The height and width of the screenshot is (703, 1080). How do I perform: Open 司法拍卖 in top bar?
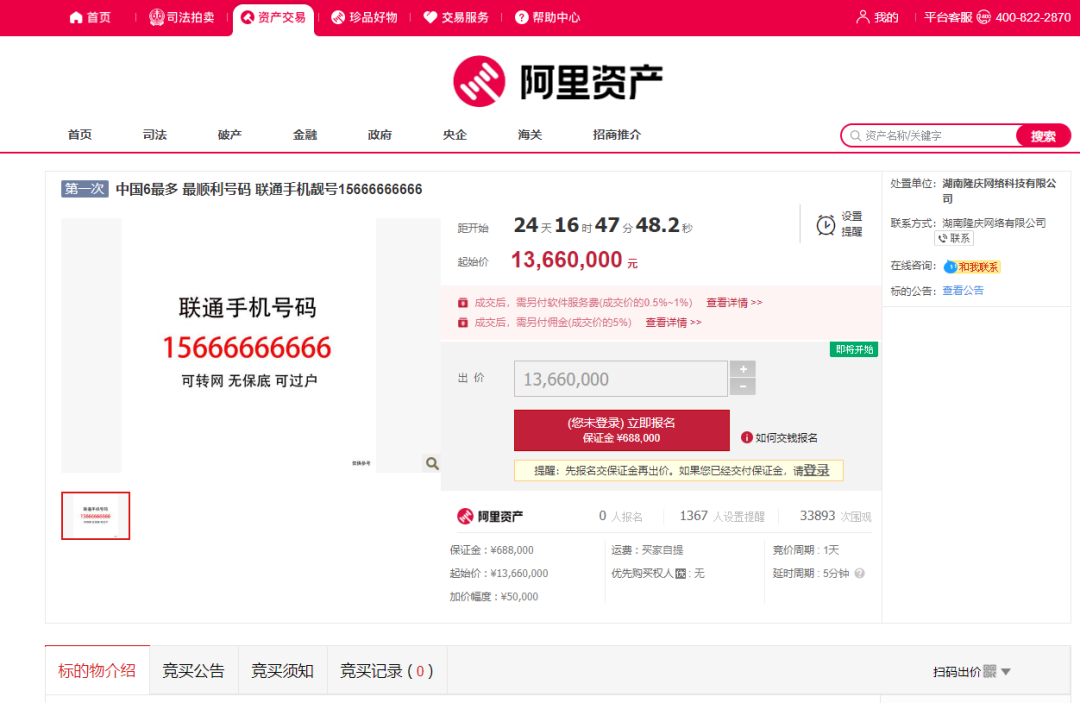pyautogui.click(x=182, y=17)
